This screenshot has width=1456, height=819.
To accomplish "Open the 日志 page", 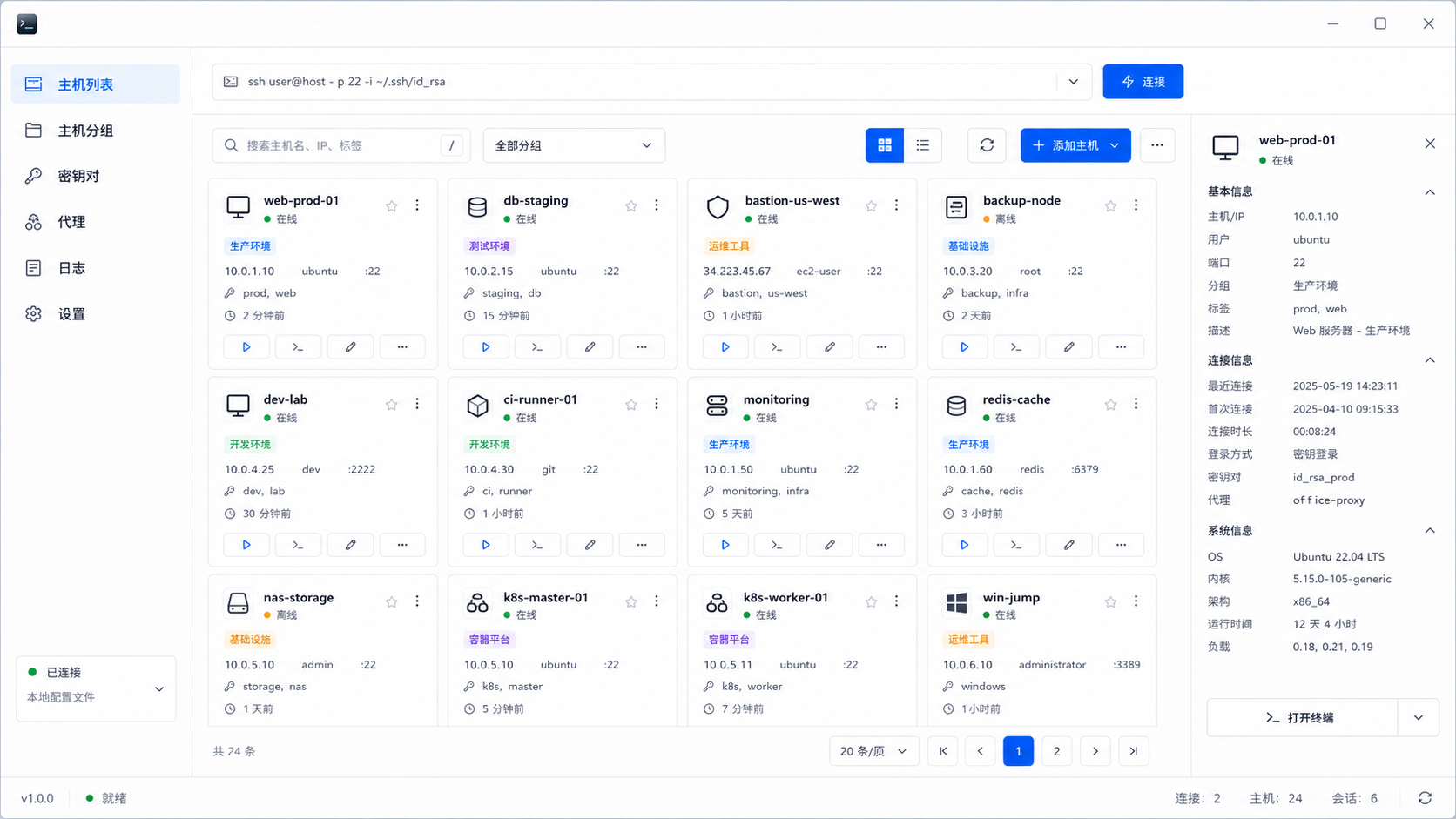I will [x=96, y=268].
